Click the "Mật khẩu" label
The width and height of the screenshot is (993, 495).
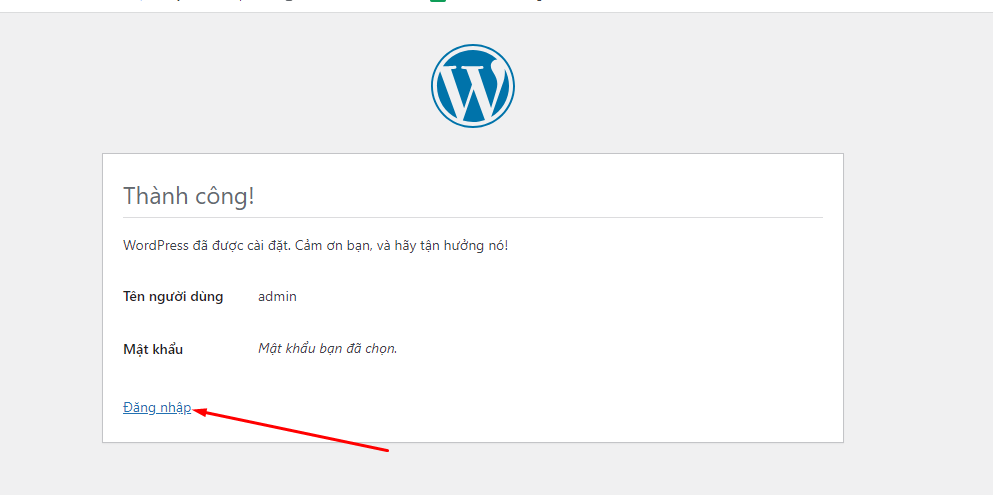pyautogui.click(x=153, y=349)
